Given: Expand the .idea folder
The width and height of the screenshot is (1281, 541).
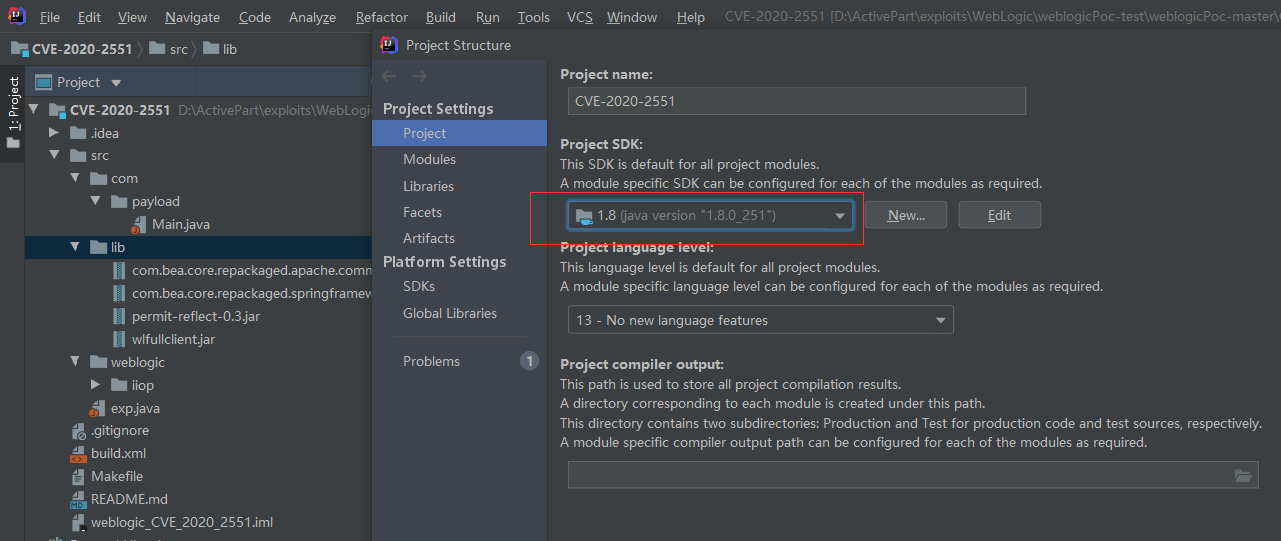Looking at the screenshot, I should 54,133.
